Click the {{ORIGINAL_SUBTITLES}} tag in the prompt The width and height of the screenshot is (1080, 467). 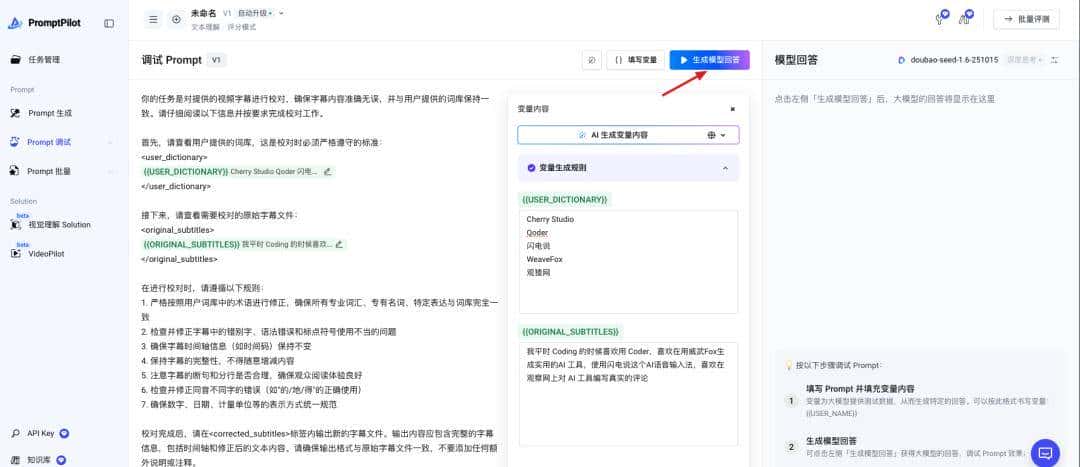(x=191, y=244)
